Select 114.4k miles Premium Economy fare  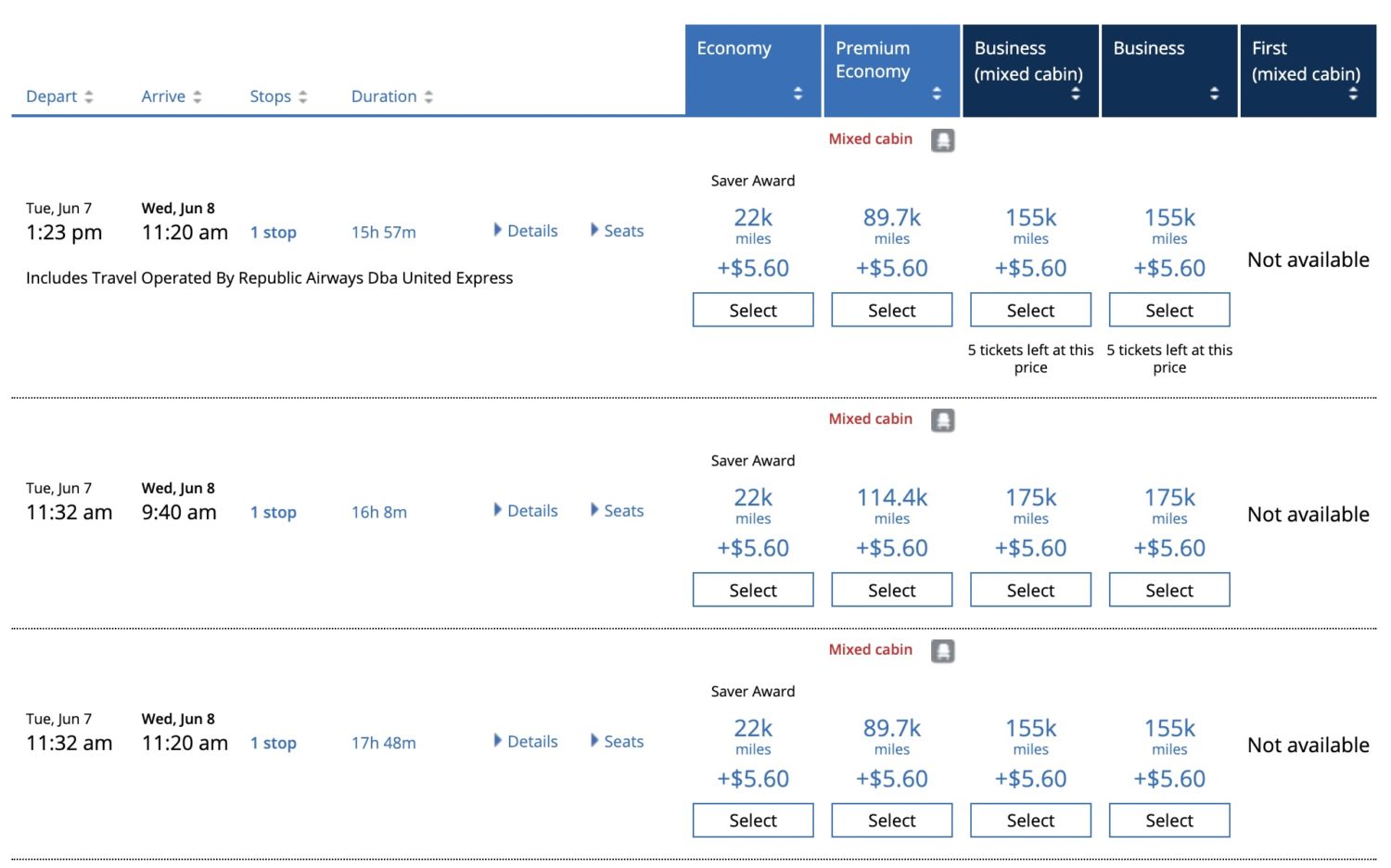pyautogui.click(x=892, y=591)
